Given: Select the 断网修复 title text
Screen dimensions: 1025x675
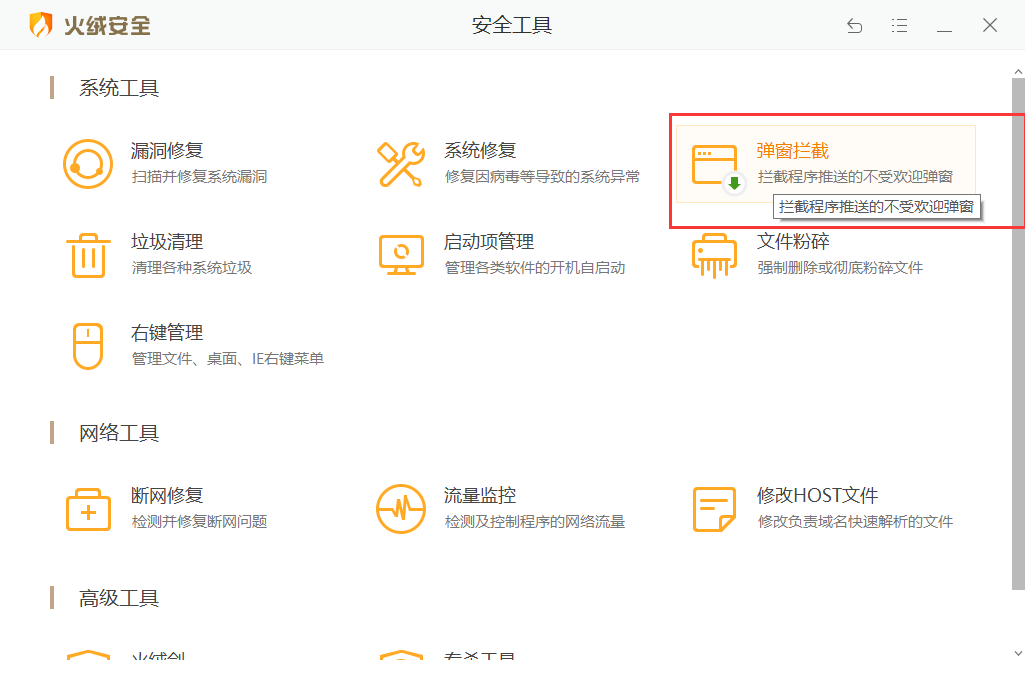Looking at the screenshot, I should point(167,496).
